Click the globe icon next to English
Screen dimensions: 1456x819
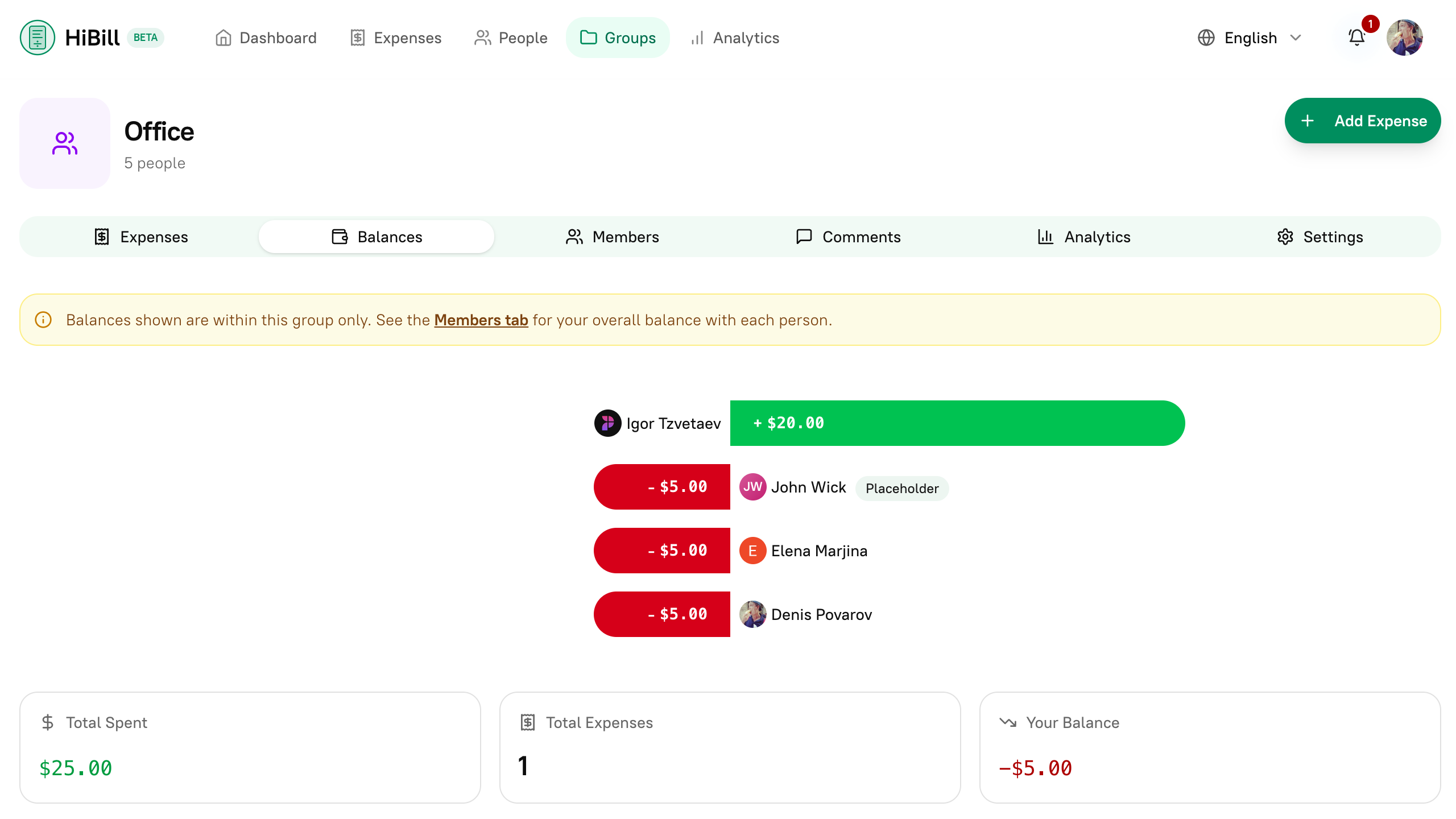pos(1206,38)
